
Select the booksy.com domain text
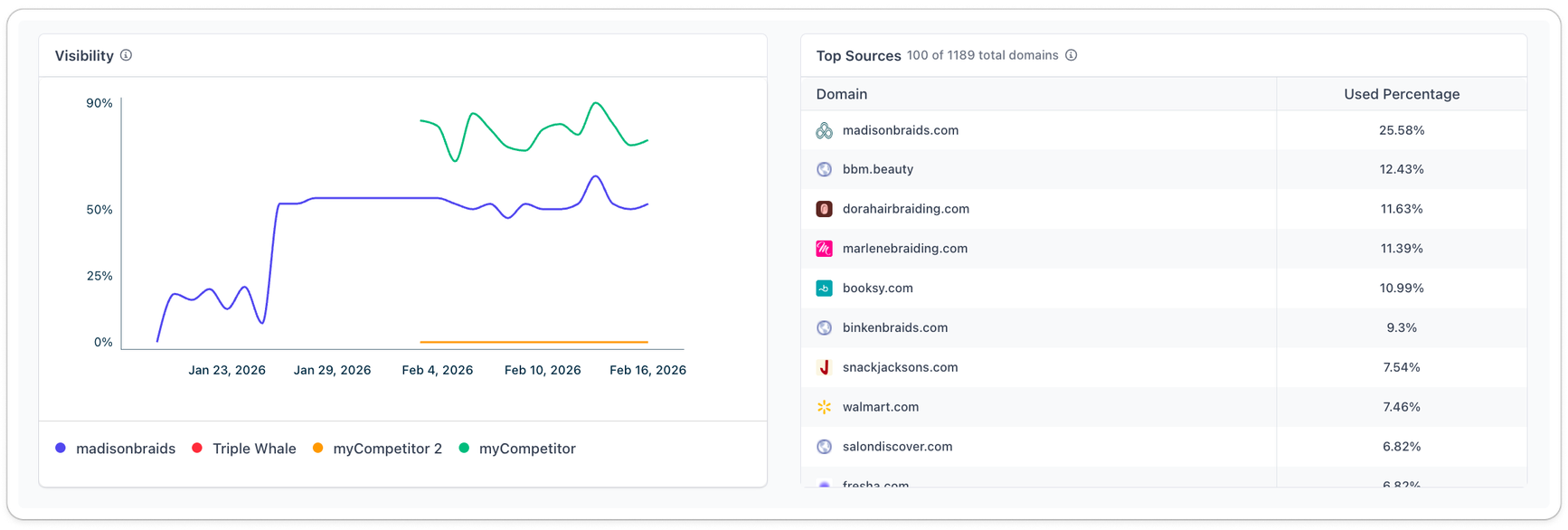click(x=878, y=289)
